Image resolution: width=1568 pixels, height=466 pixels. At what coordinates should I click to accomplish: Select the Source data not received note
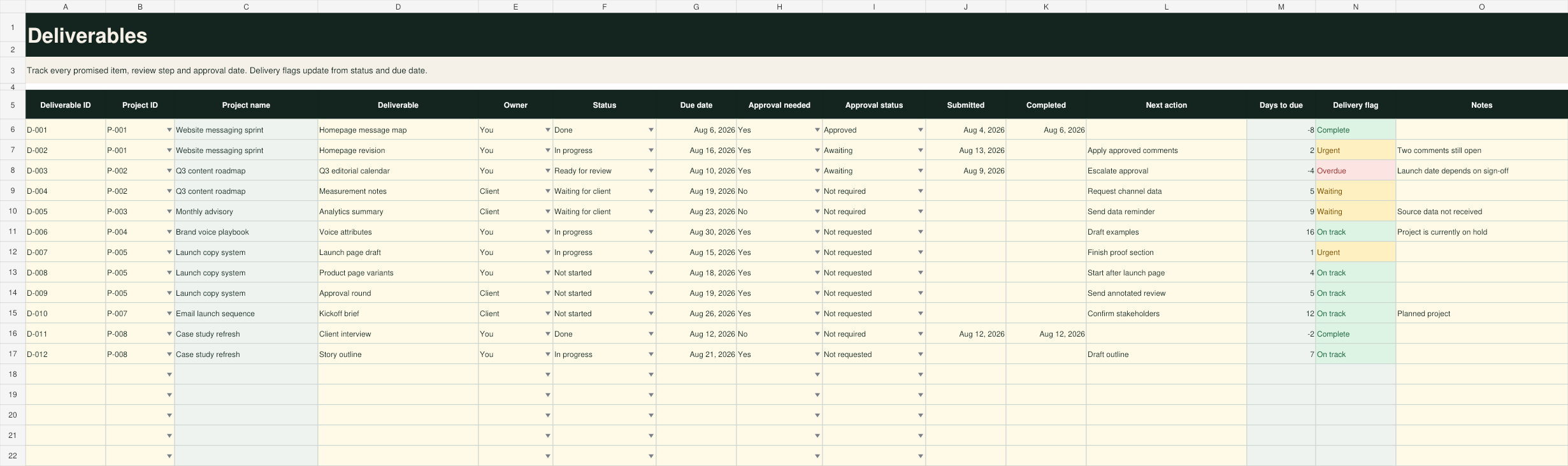click(1481, 212)
